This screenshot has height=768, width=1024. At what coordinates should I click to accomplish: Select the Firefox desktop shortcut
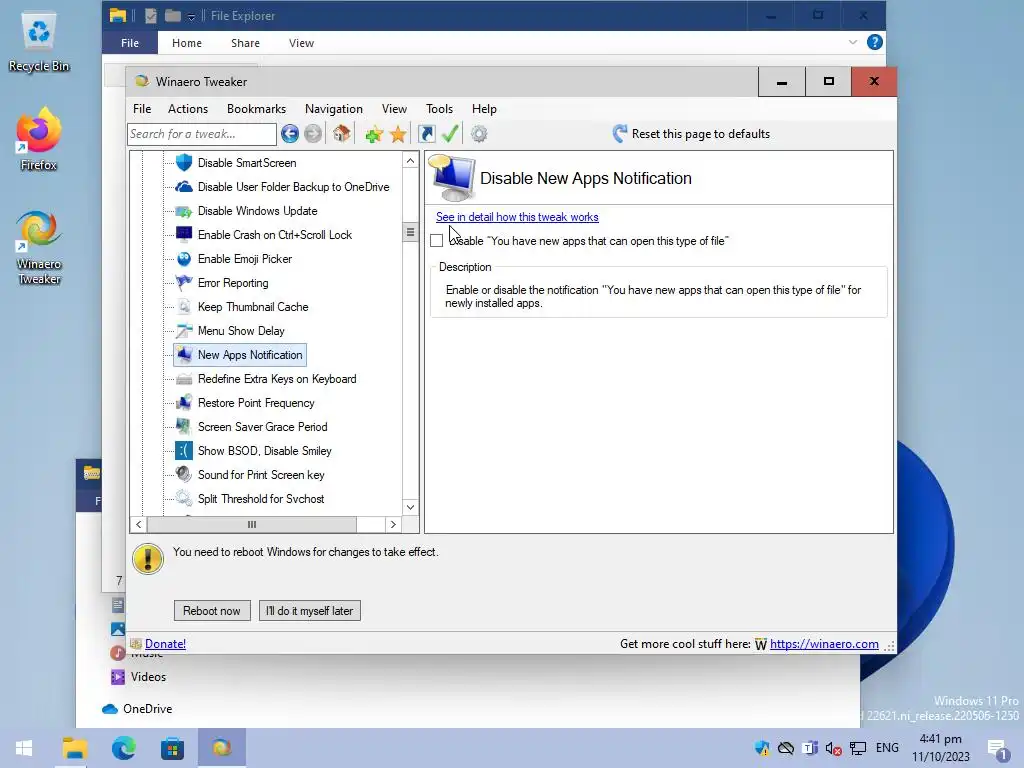click(x=39, y=138)
